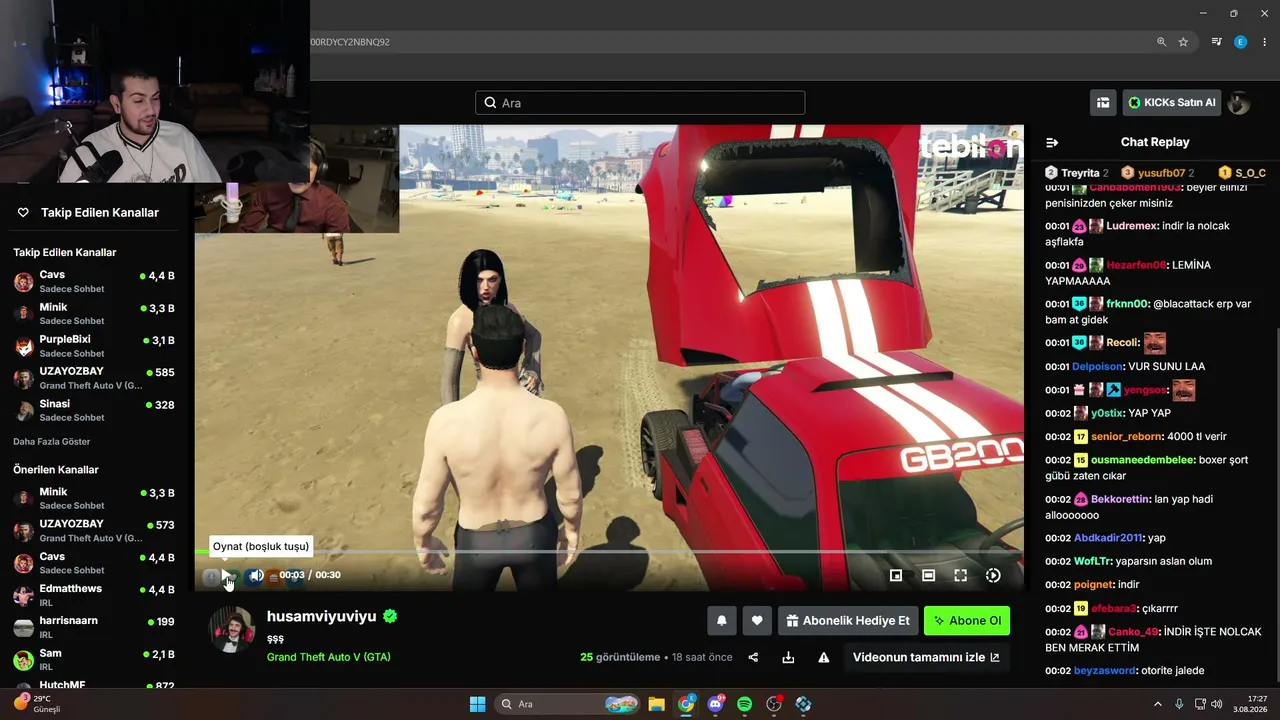
Task: Click chat username senior_reborn
Action: coord(1126,437)
